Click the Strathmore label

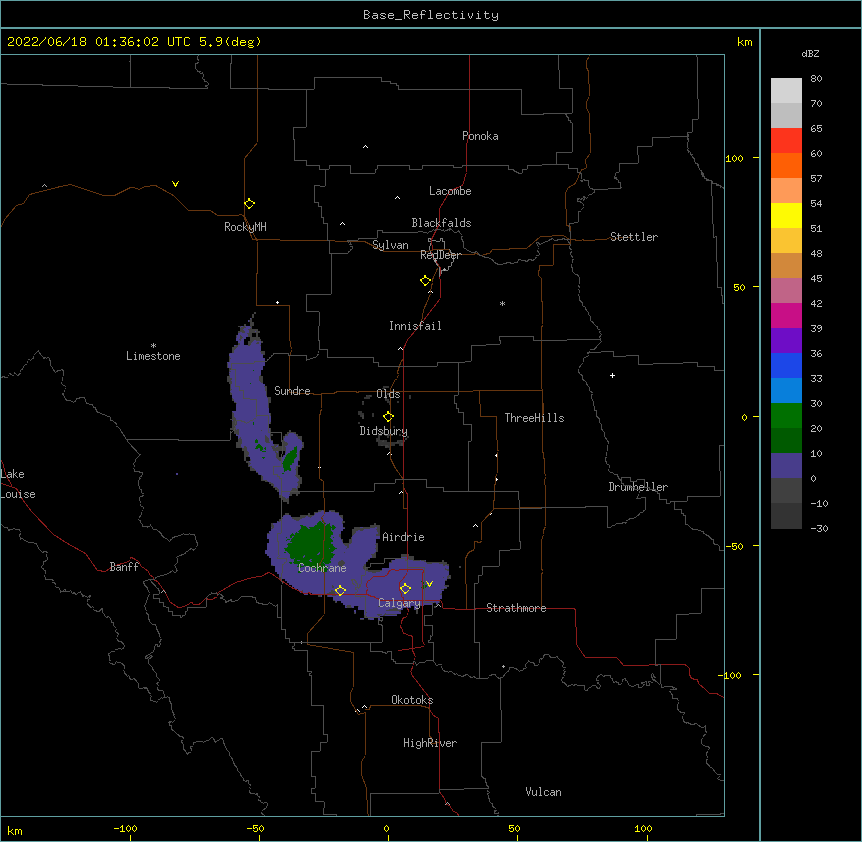tap(516, 608)
